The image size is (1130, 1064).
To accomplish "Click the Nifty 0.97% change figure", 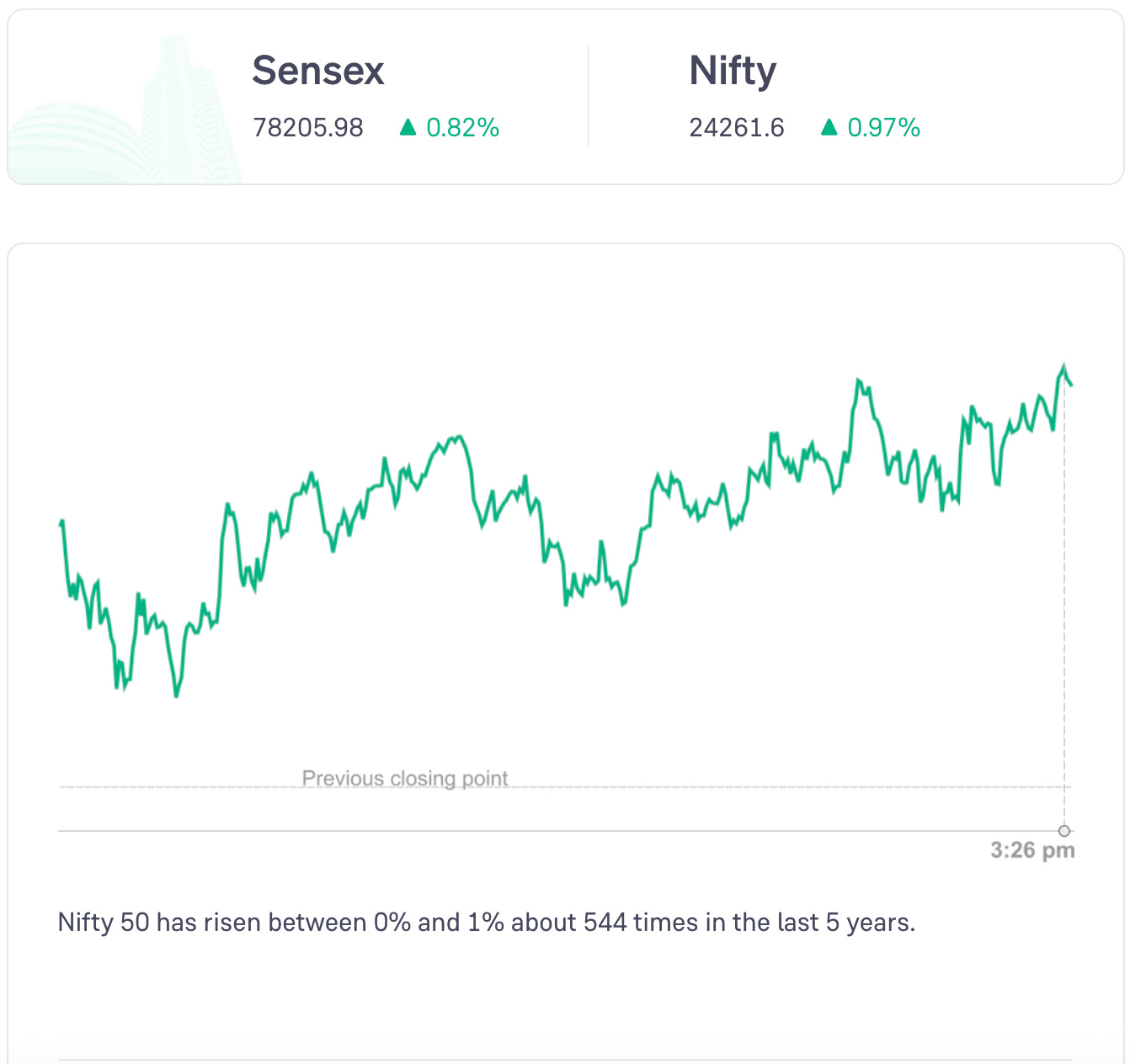I will point(883,128).
